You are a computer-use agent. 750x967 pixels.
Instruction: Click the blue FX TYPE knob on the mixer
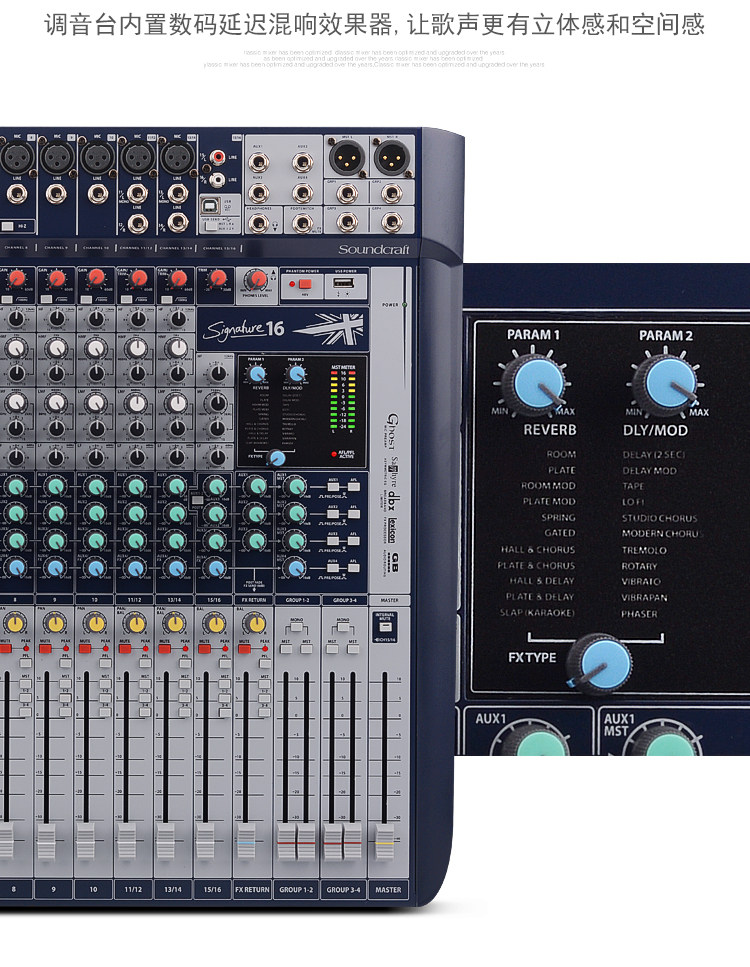pos(278,458)
